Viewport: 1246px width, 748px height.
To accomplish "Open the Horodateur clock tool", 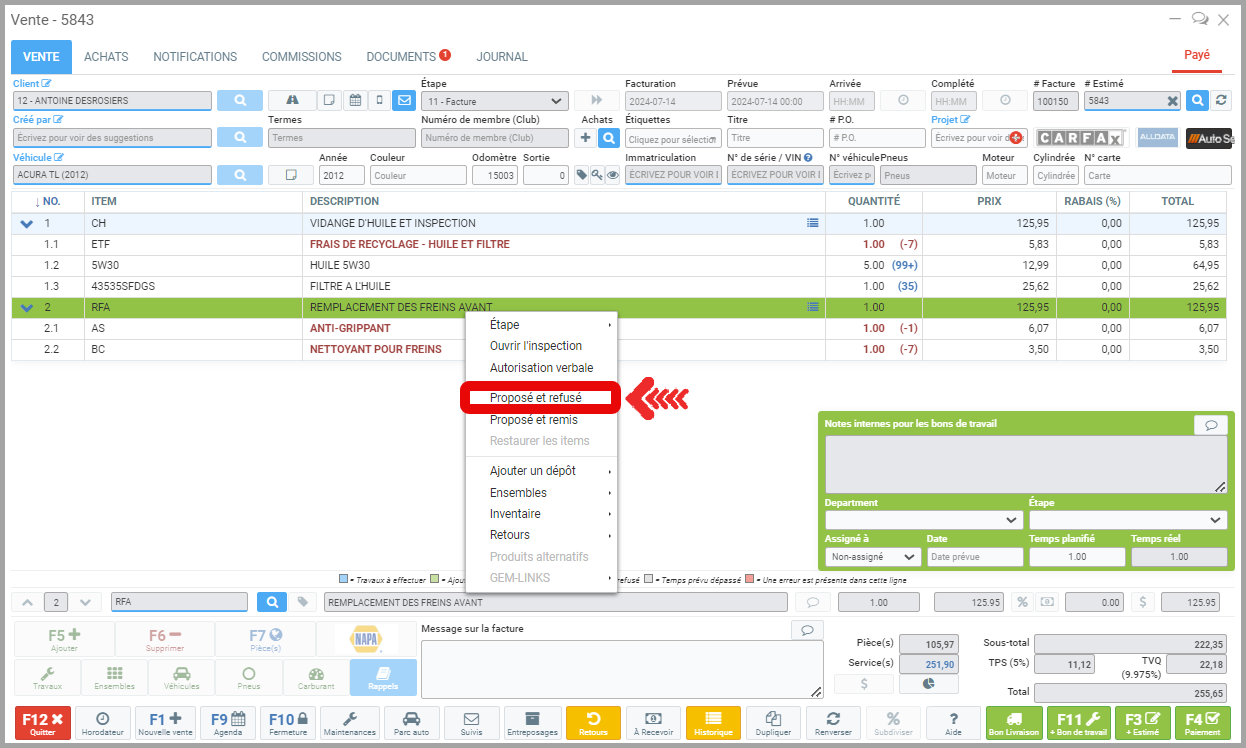I will tap(103, 723).
